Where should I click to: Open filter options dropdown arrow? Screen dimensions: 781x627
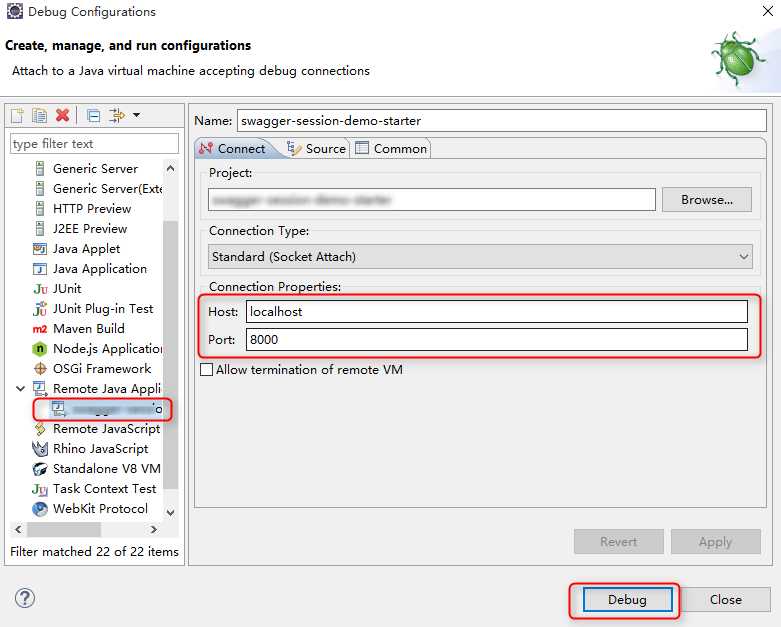click(x=136, y=116)
